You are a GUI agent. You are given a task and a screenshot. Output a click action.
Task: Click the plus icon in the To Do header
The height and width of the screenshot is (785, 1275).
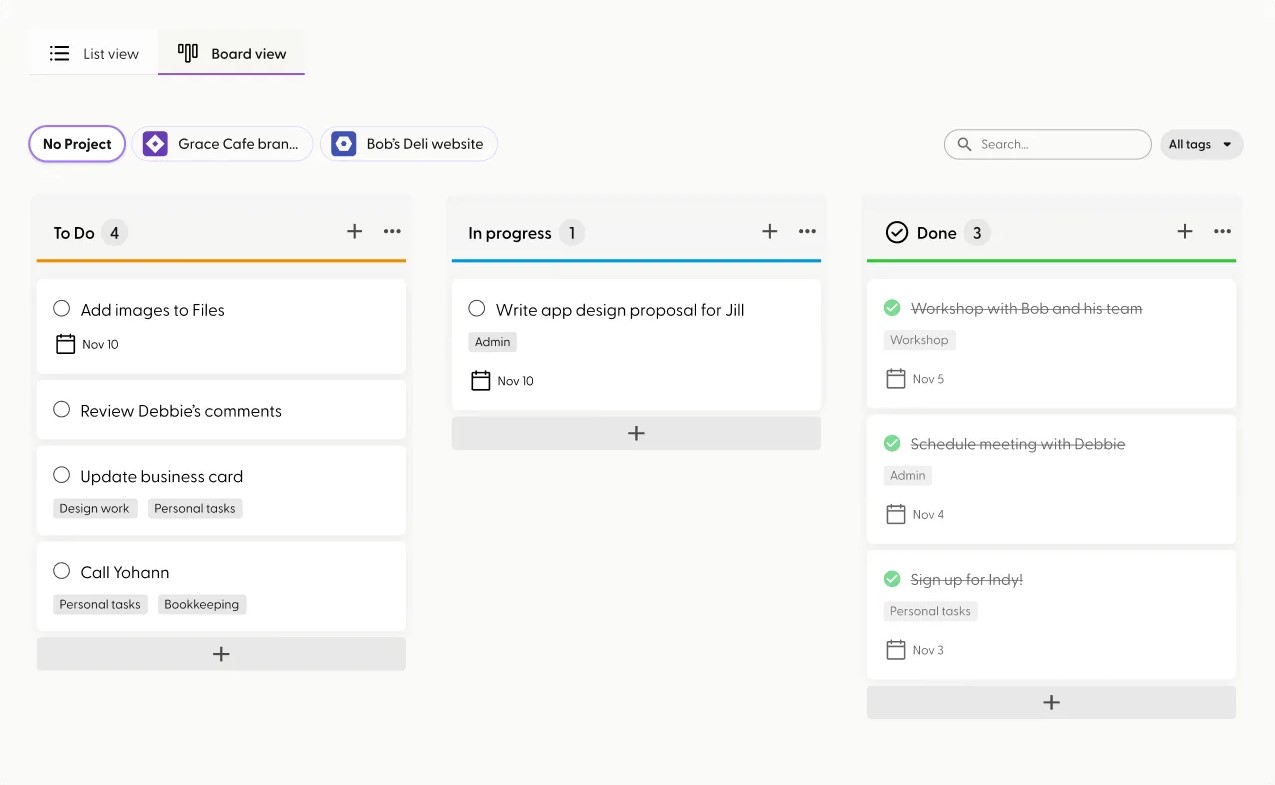coord(354,231)
